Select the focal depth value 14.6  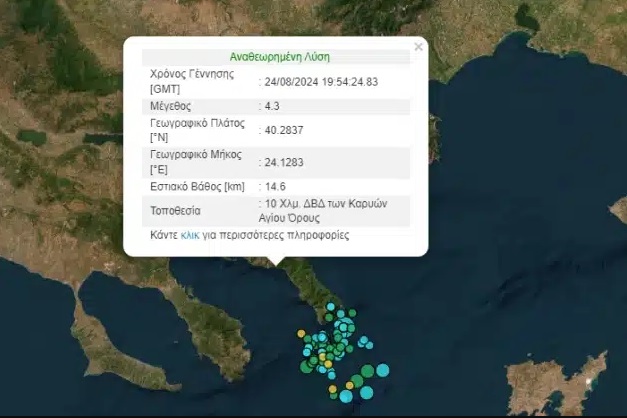(274, 186)
